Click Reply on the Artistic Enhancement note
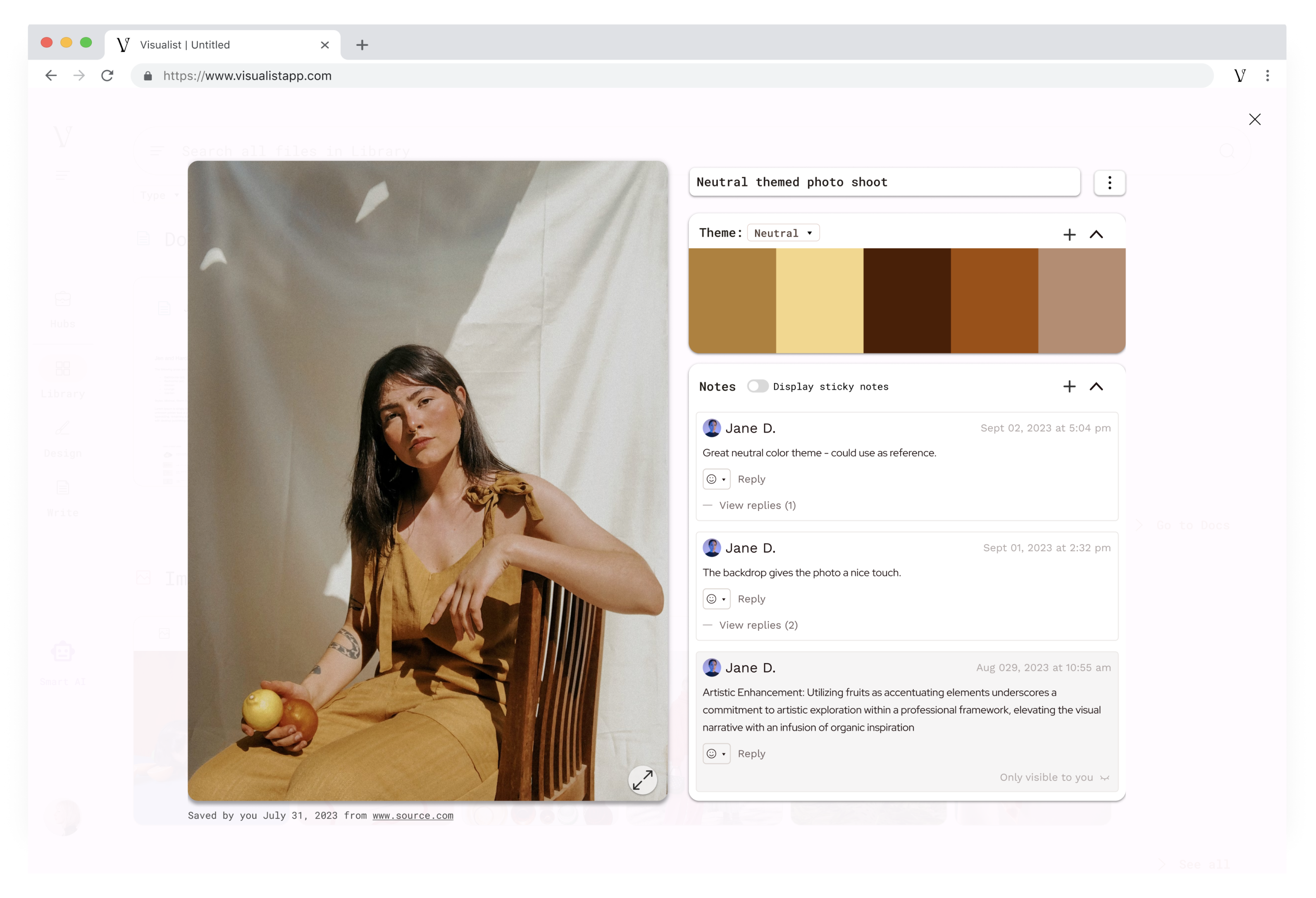 tap(751, 754)
